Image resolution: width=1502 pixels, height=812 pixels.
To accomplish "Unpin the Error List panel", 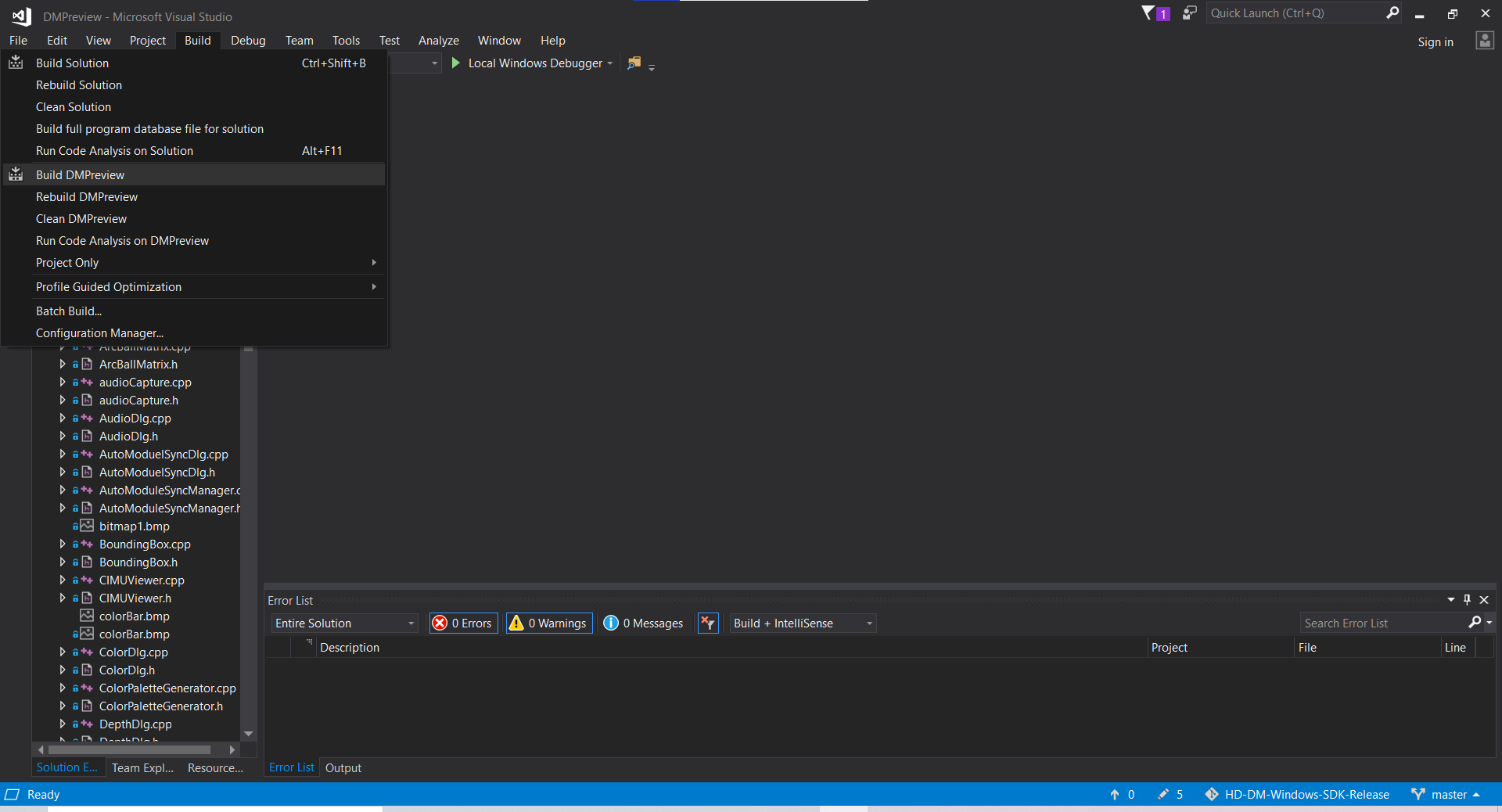I will click(x=1467, y=600).
